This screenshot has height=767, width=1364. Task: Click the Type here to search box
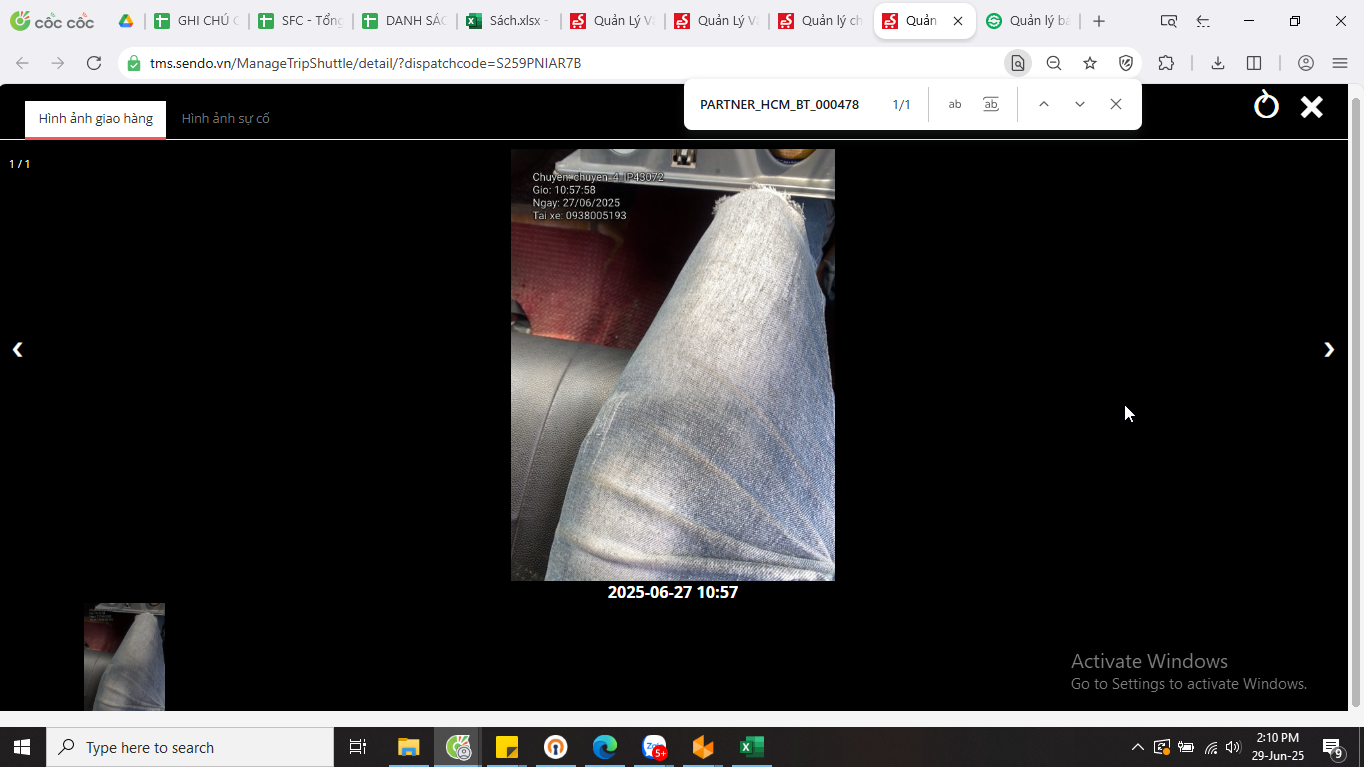click(190, 747)
